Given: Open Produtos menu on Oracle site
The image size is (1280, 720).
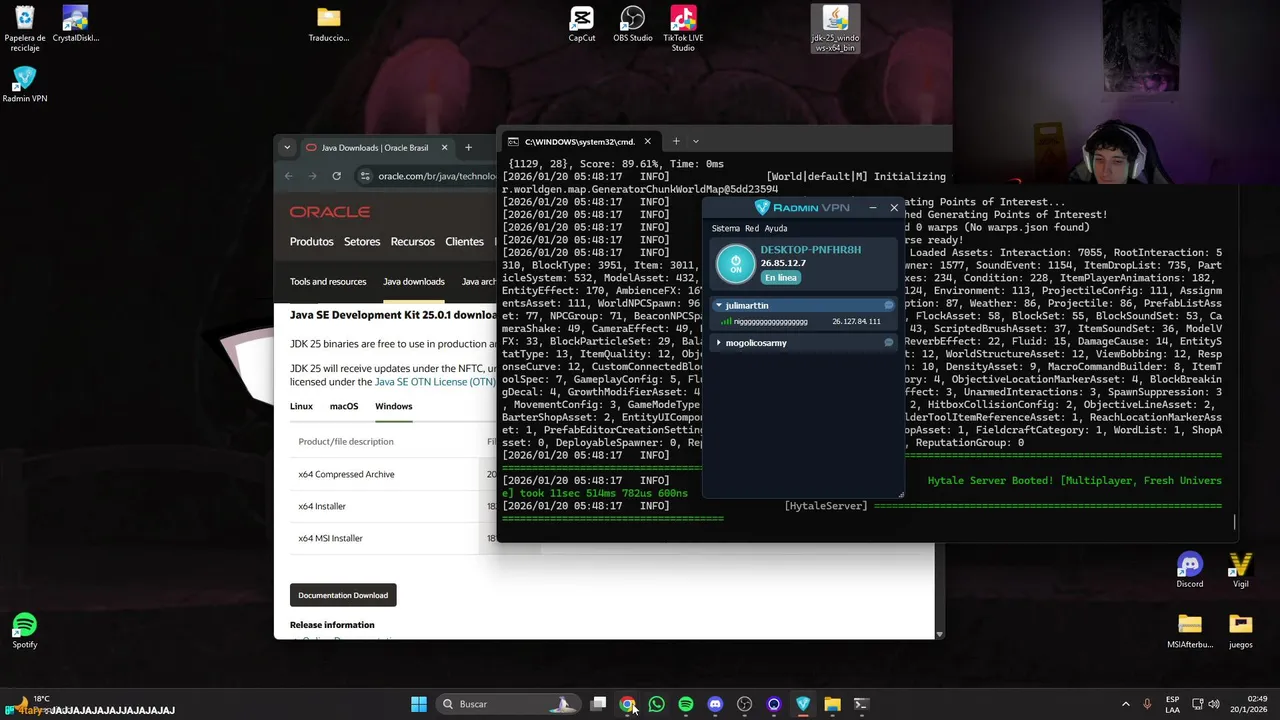Looking at the screenshot, I should pyautogui.click(x=311, y=241).
